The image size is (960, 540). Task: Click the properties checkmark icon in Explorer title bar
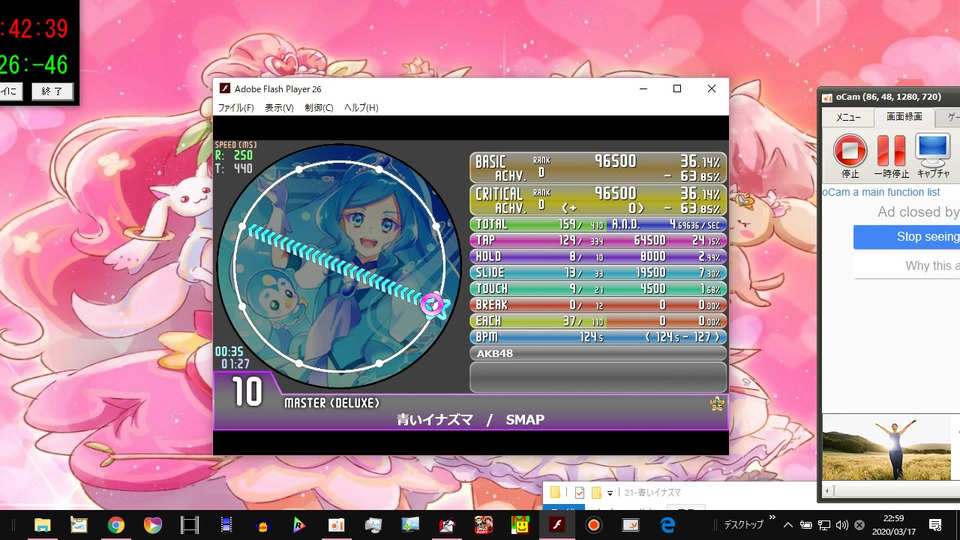pyautogui.click(x=579, y=492)
